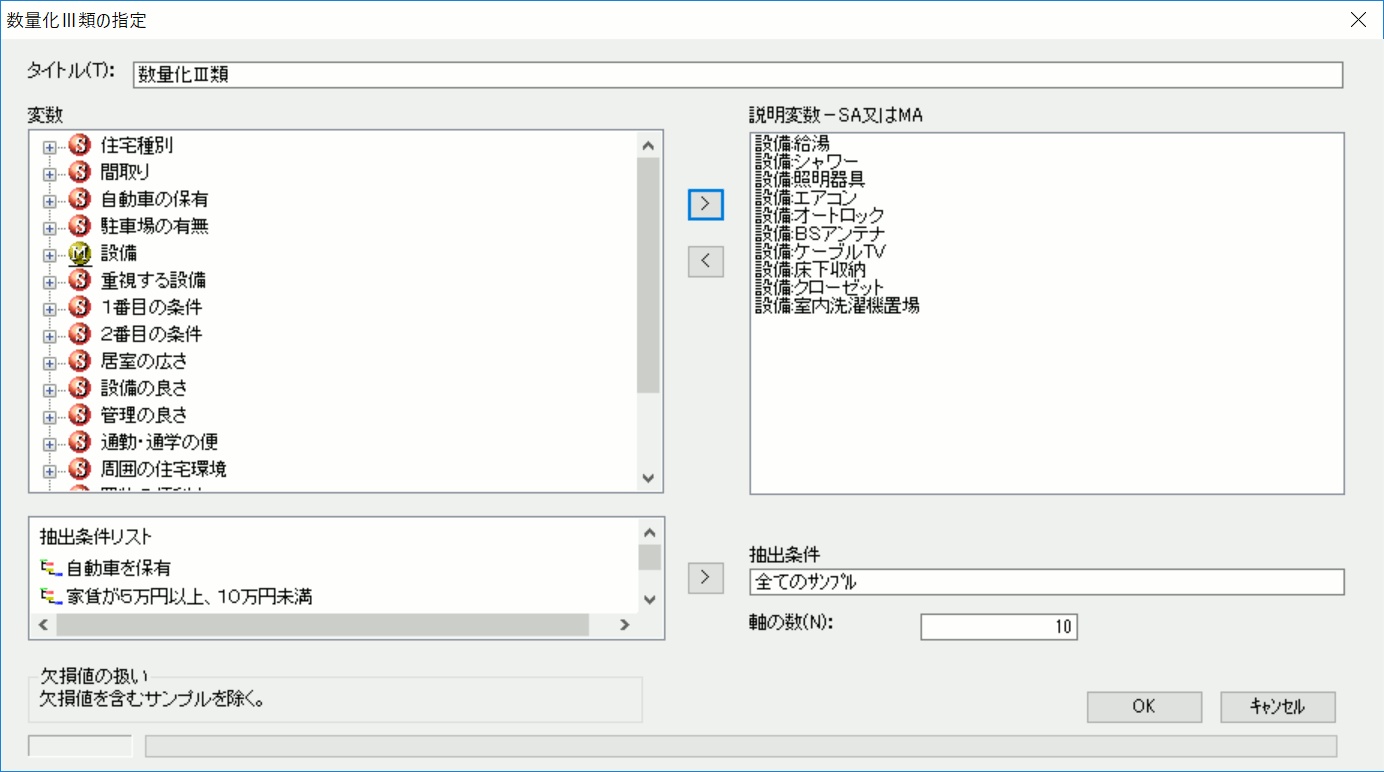
Task: Select 設備:シャワー in explanatory variables
Action: point(807,161)
